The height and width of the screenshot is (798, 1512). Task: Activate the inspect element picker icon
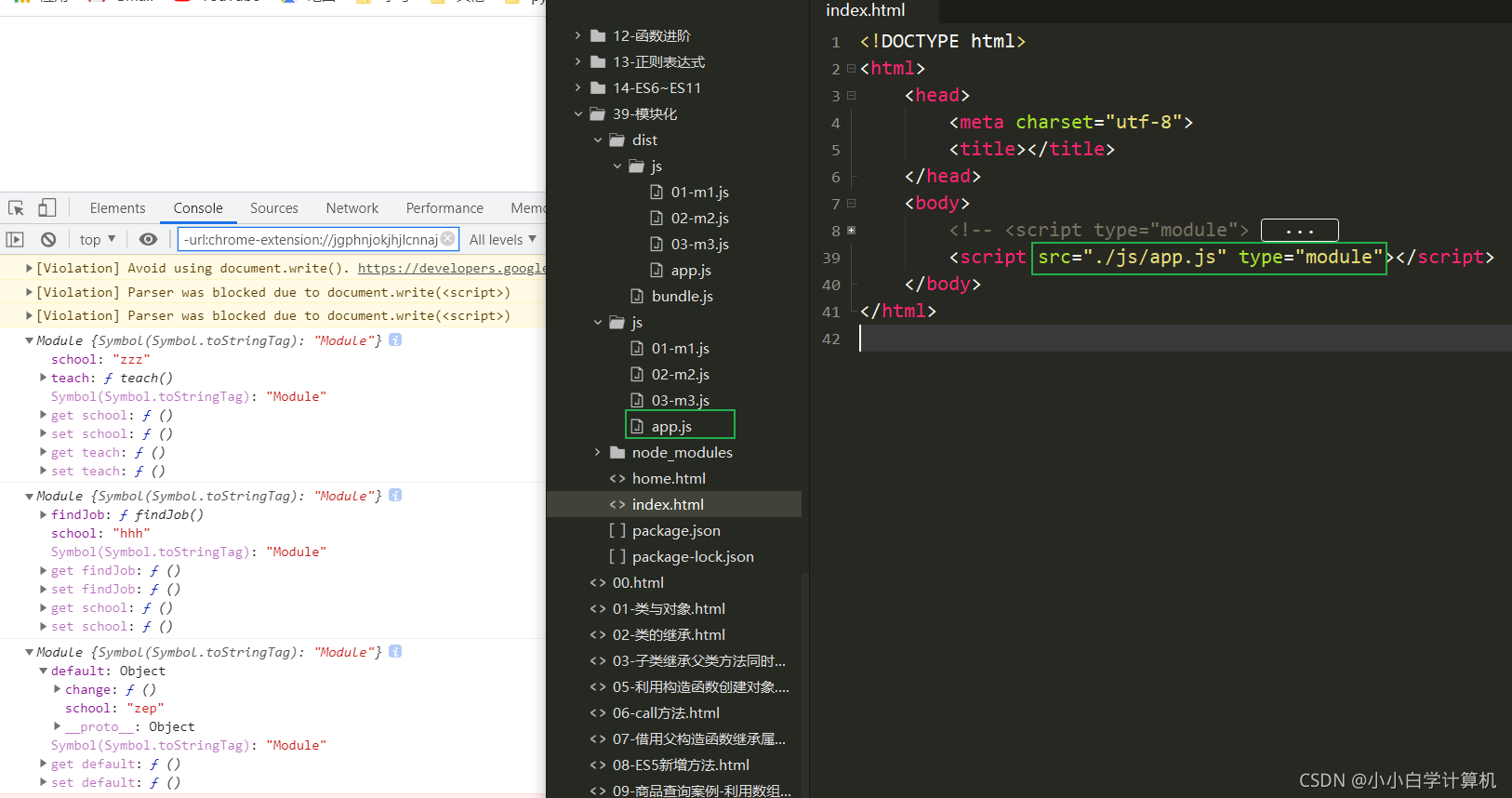click(16, 208)
